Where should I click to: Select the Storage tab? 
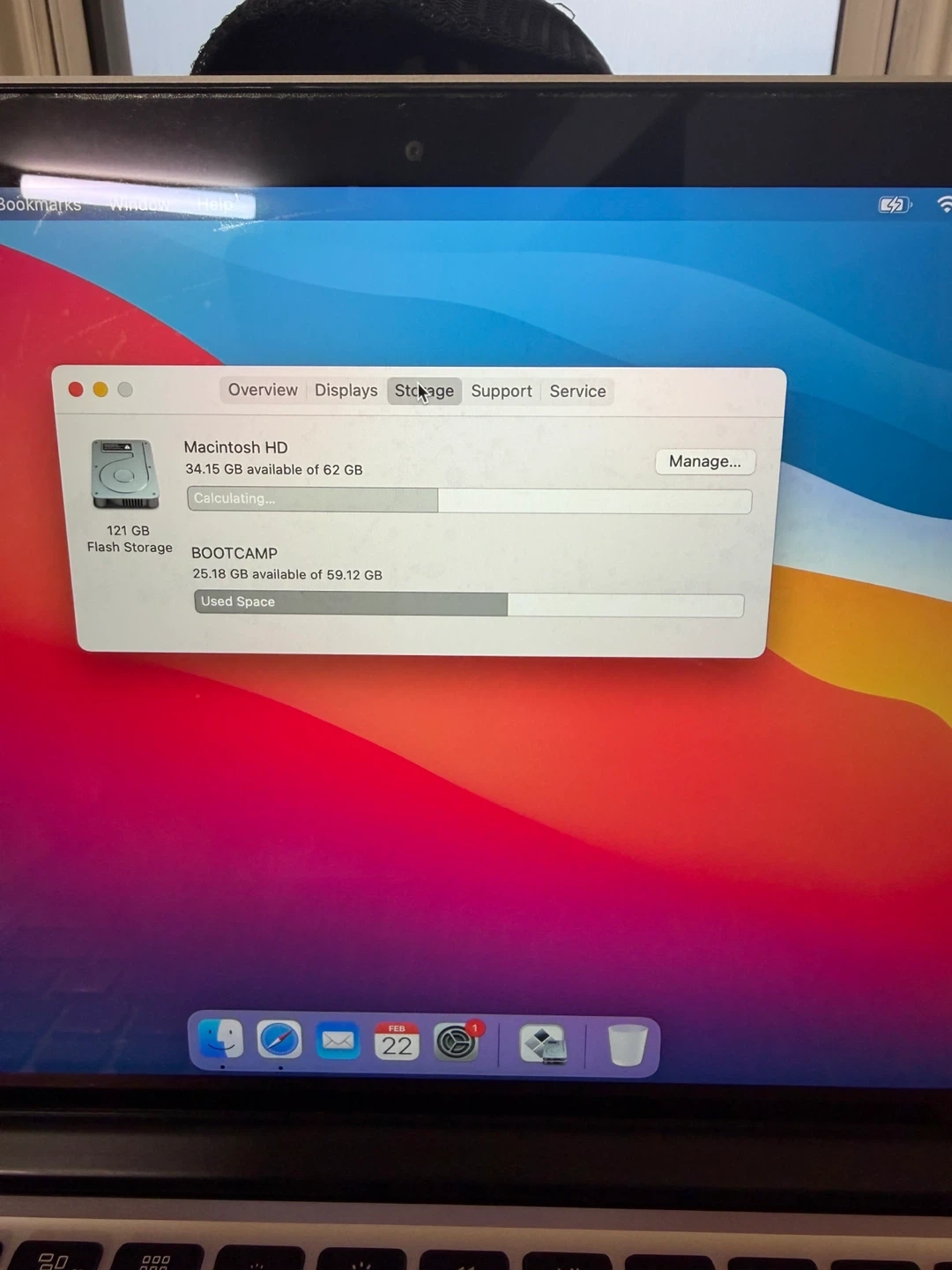(x=424, y=391)
